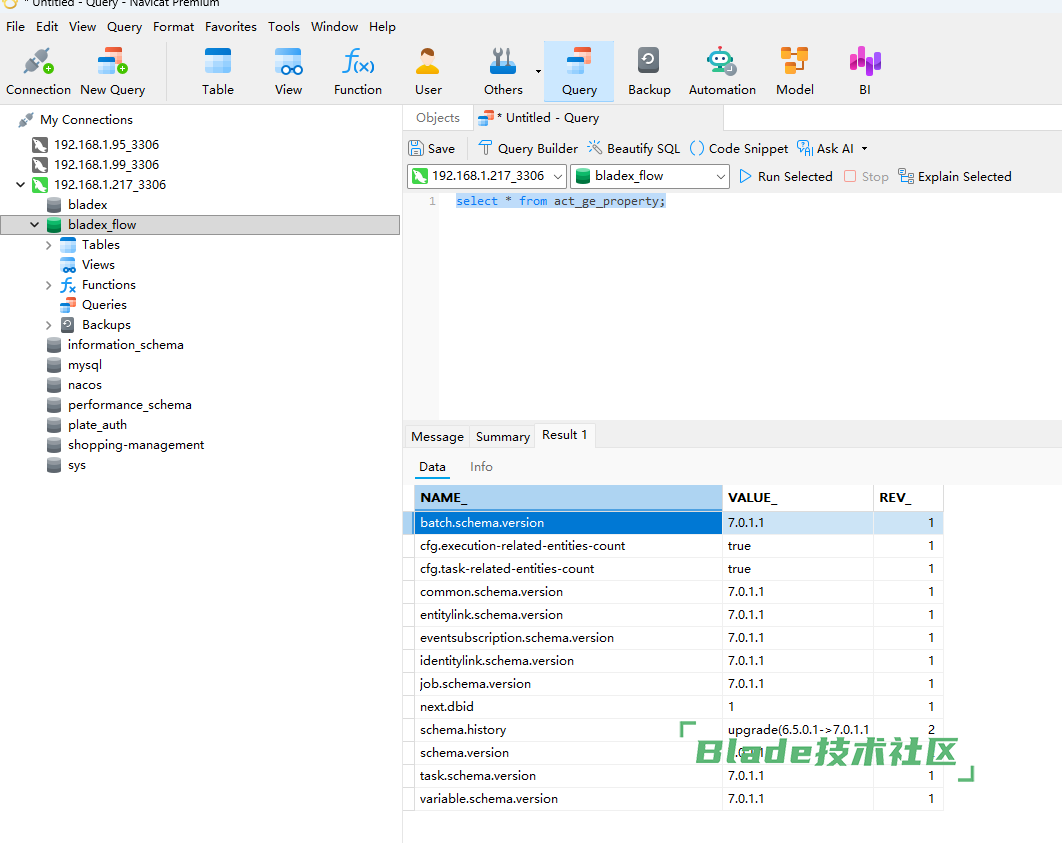Viewport: 1062px width, 843px height.
Task: Click Beautify SQL
Action: (x=633, y=148)
